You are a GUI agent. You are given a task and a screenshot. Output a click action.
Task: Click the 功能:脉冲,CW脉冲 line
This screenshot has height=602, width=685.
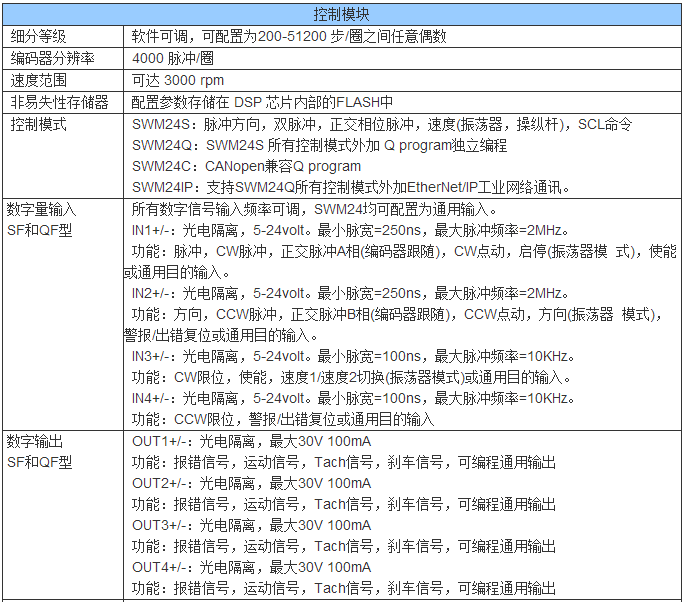click(x=404, y=251)
